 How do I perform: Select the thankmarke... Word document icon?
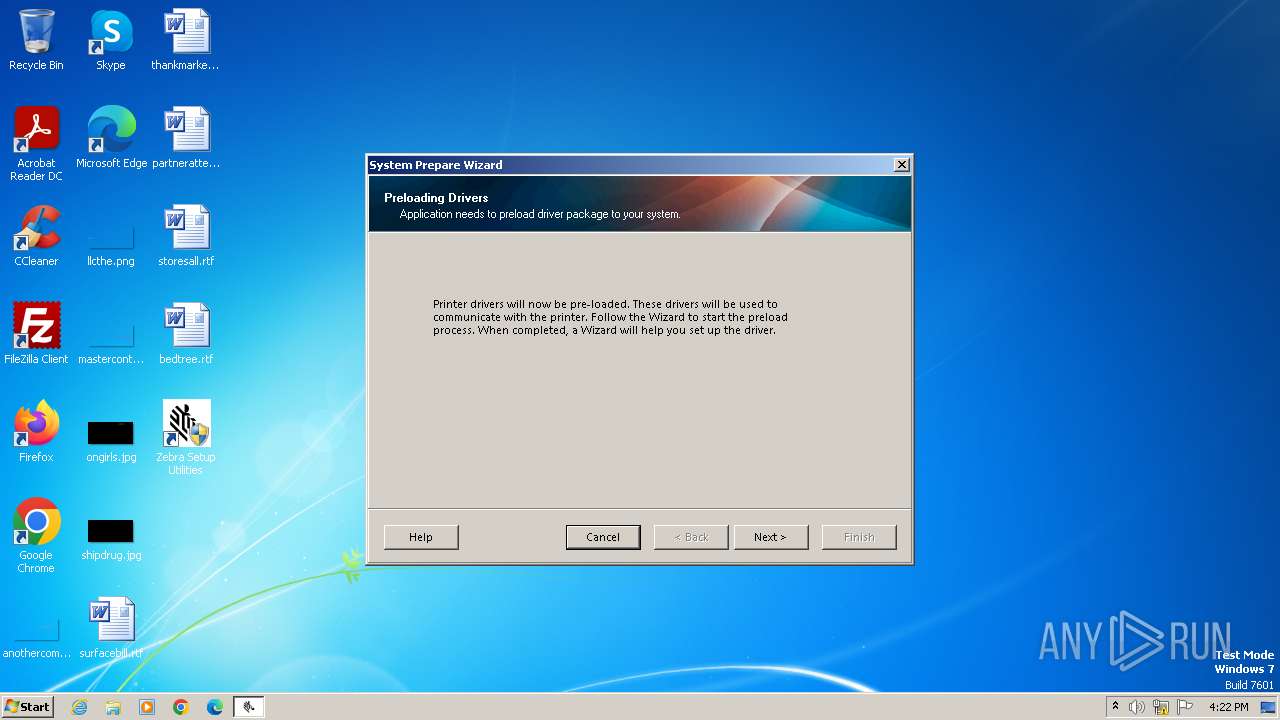pyautogui.click(x=186, y=40)
